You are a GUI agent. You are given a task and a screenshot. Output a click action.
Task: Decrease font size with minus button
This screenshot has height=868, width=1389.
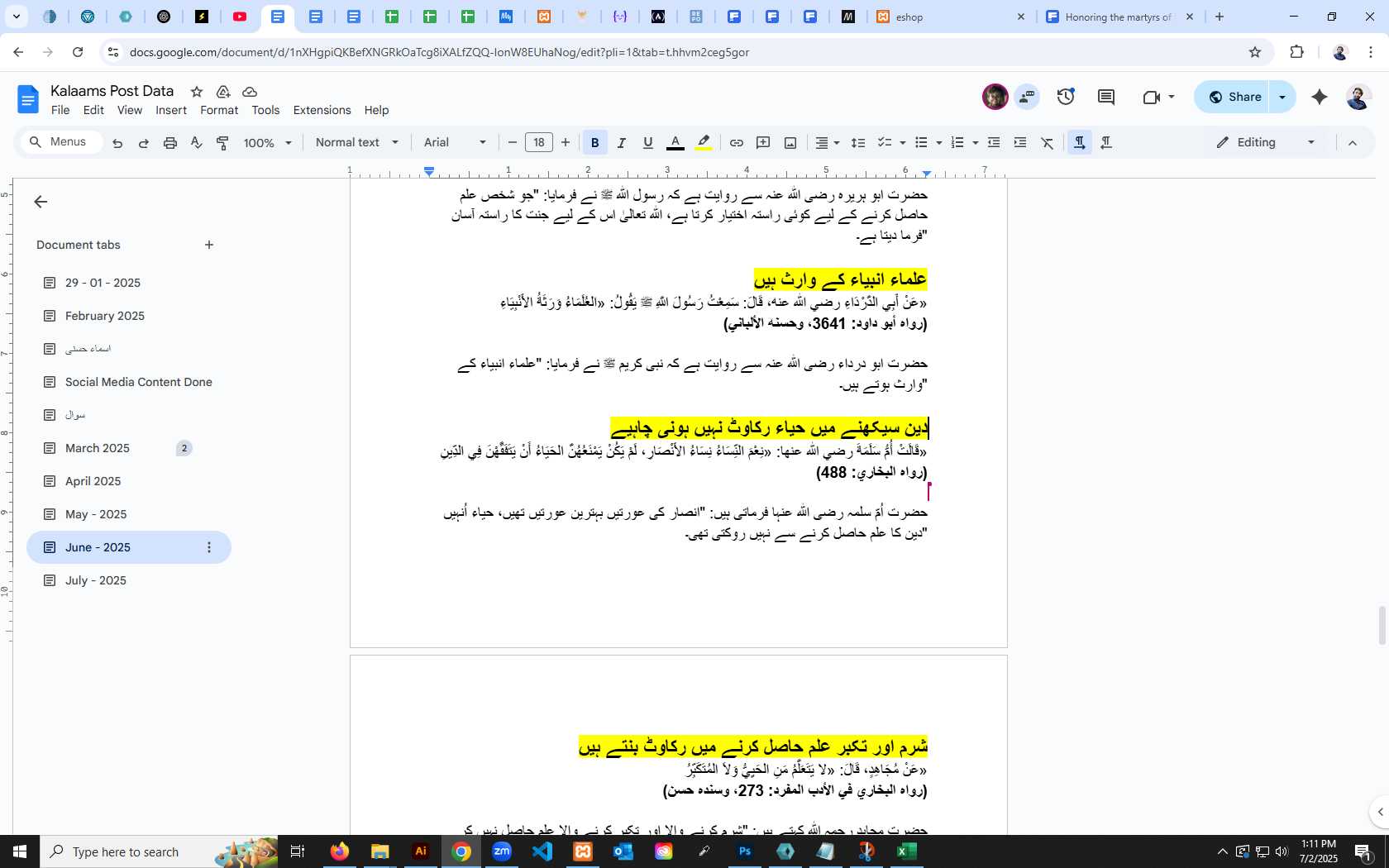click(x=513, y=143)
